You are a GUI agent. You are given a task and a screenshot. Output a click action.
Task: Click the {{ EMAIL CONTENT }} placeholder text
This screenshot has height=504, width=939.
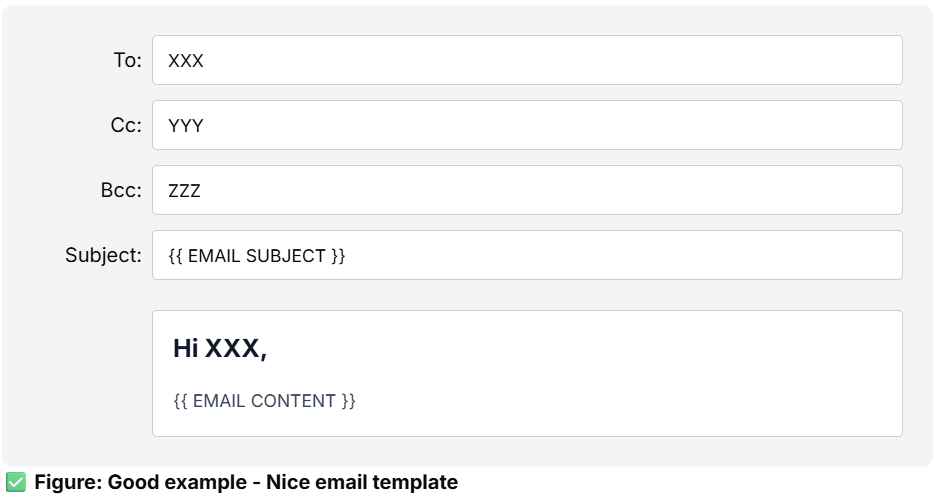coord(265,400)
